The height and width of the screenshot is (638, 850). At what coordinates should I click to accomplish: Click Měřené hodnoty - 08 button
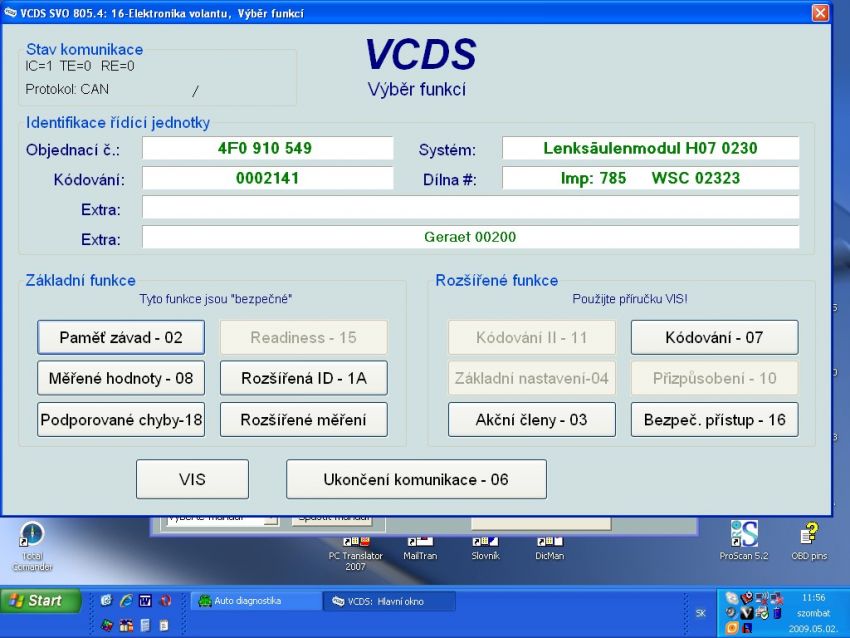click(121, 379)
